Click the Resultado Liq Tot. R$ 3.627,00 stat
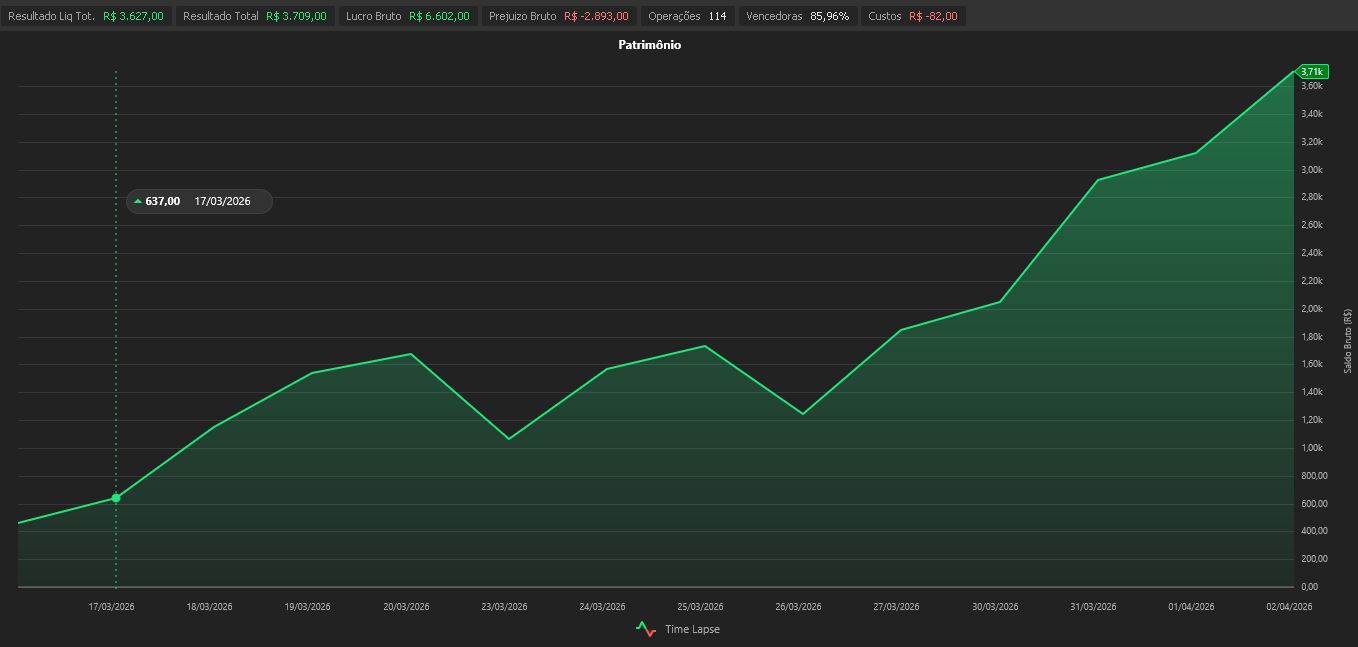Viewport: 1358px width, 647px height. (86, 16)
